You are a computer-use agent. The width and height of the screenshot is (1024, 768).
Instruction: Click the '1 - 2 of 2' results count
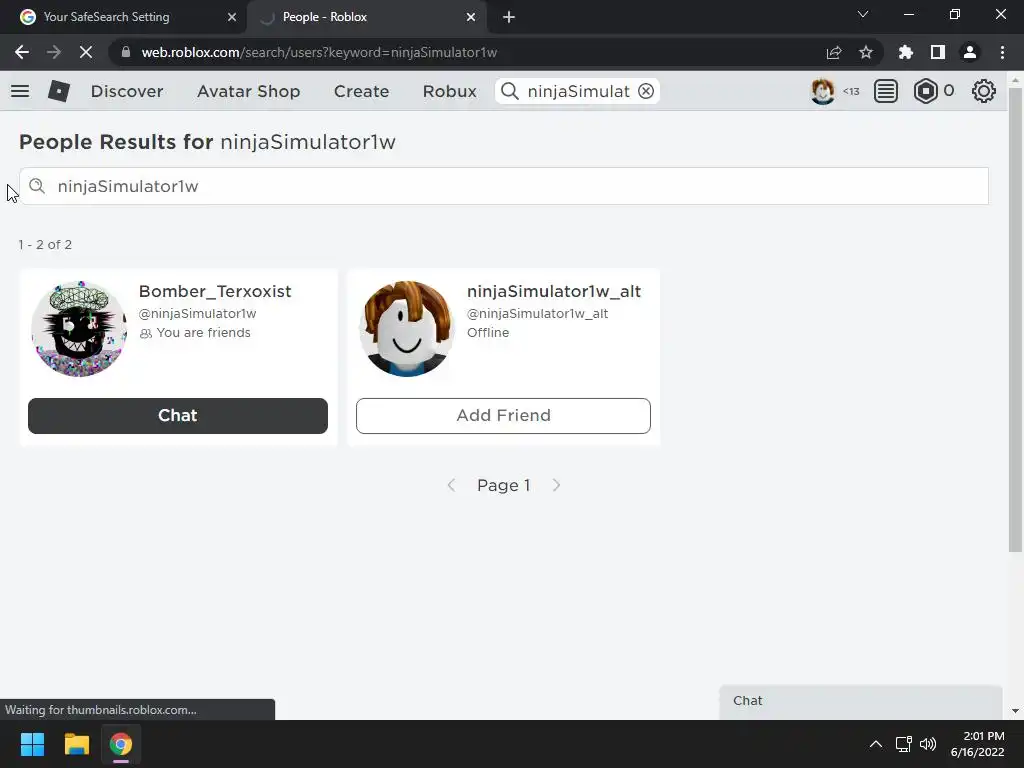[45, 244]
